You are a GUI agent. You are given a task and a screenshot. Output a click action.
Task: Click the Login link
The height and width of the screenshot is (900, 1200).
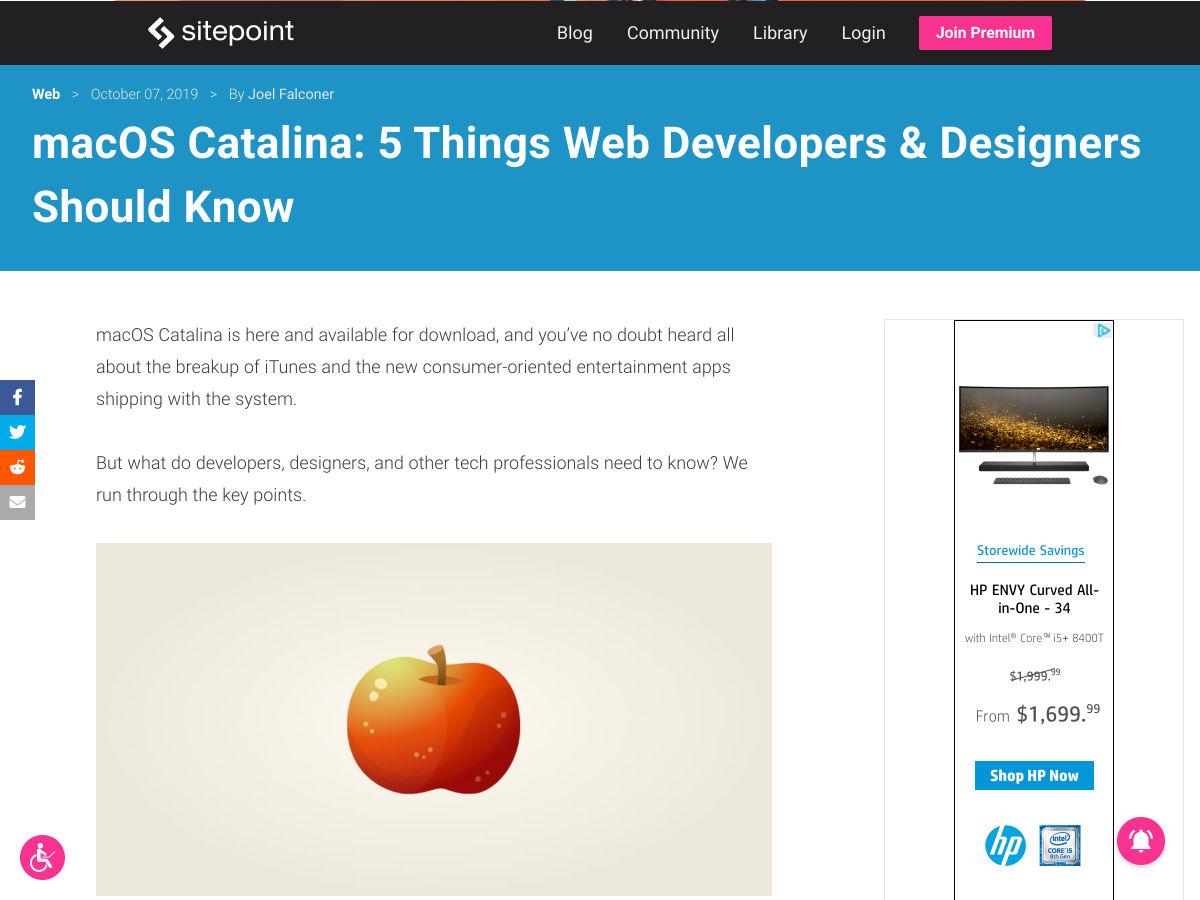(863, 33)
